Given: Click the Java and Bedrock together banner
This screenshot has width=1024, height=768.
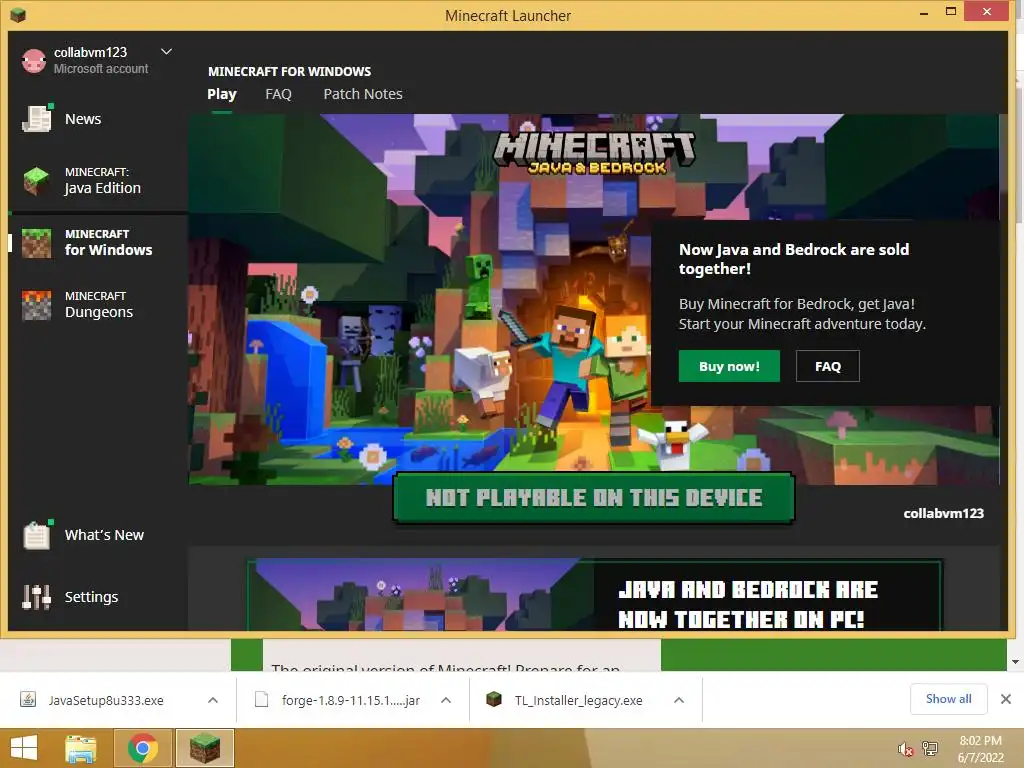Looking at the screenshot, I should point(594,594).
